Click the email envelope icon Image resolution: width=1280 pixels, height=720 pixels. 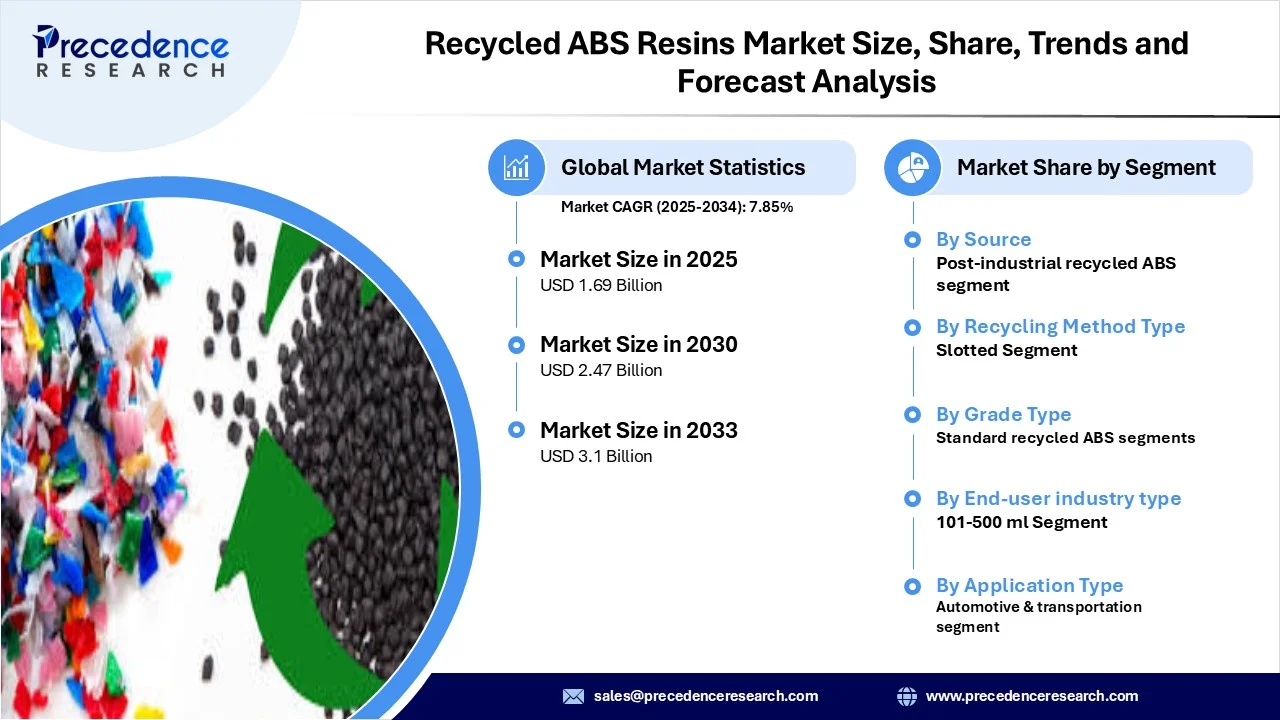pyautogui.click(x=573, y=696)
